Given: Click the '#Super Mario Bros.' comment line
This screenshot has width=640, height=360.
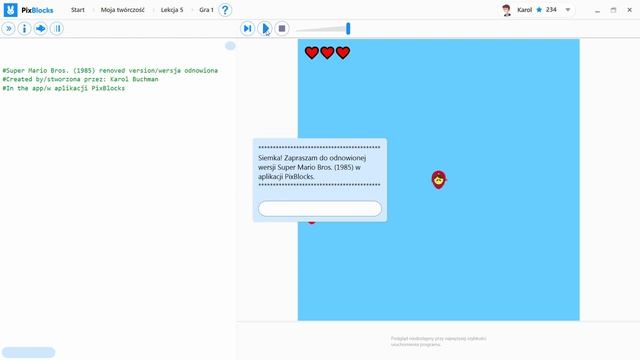Looking at the screenshot, I should click(110, 71).
